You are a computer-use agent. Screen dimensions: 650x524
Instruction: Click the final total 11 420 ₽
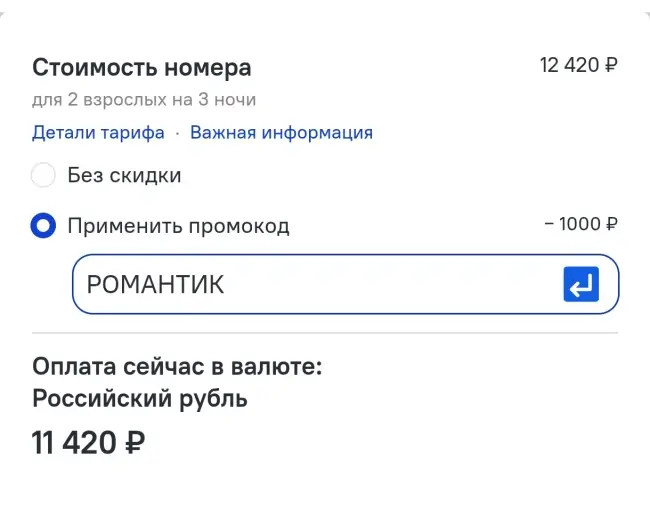pyautogui.click(x=88, y=442)
